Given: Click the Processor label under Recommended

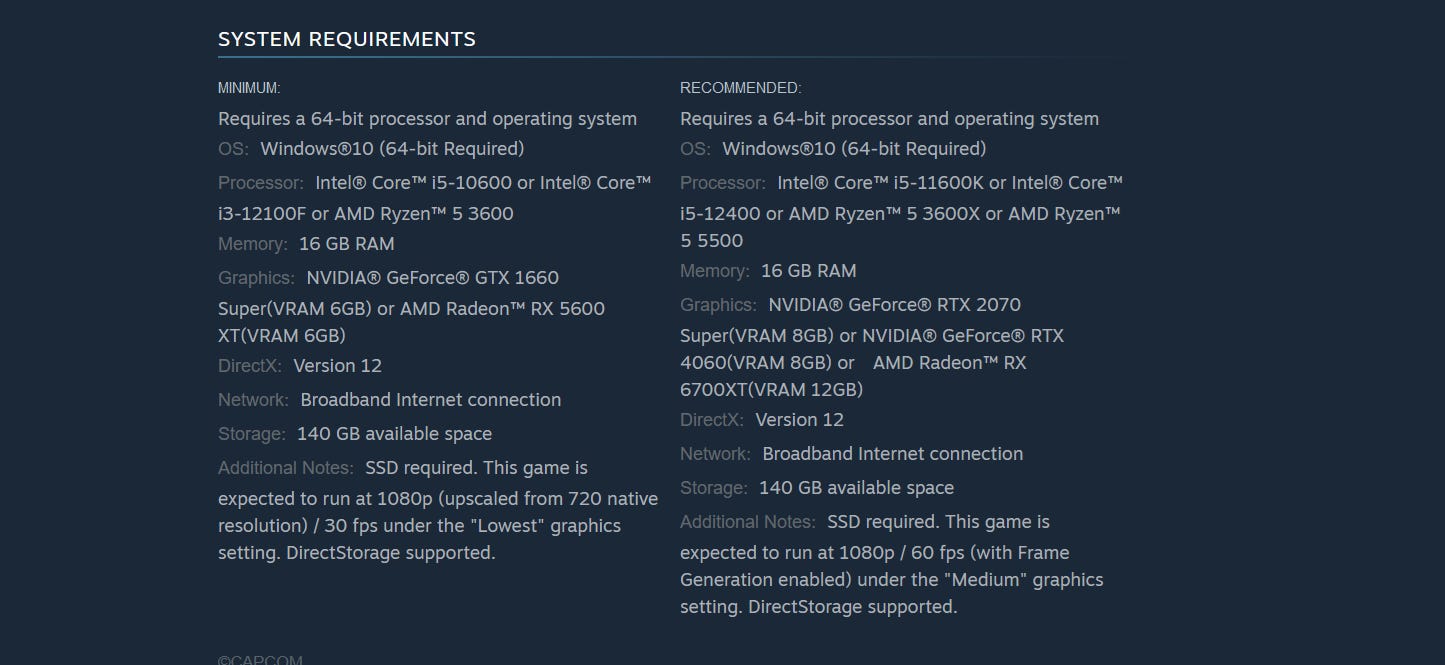Looking at the screenshot, I should pyautogui.click(x=722, y=183).
